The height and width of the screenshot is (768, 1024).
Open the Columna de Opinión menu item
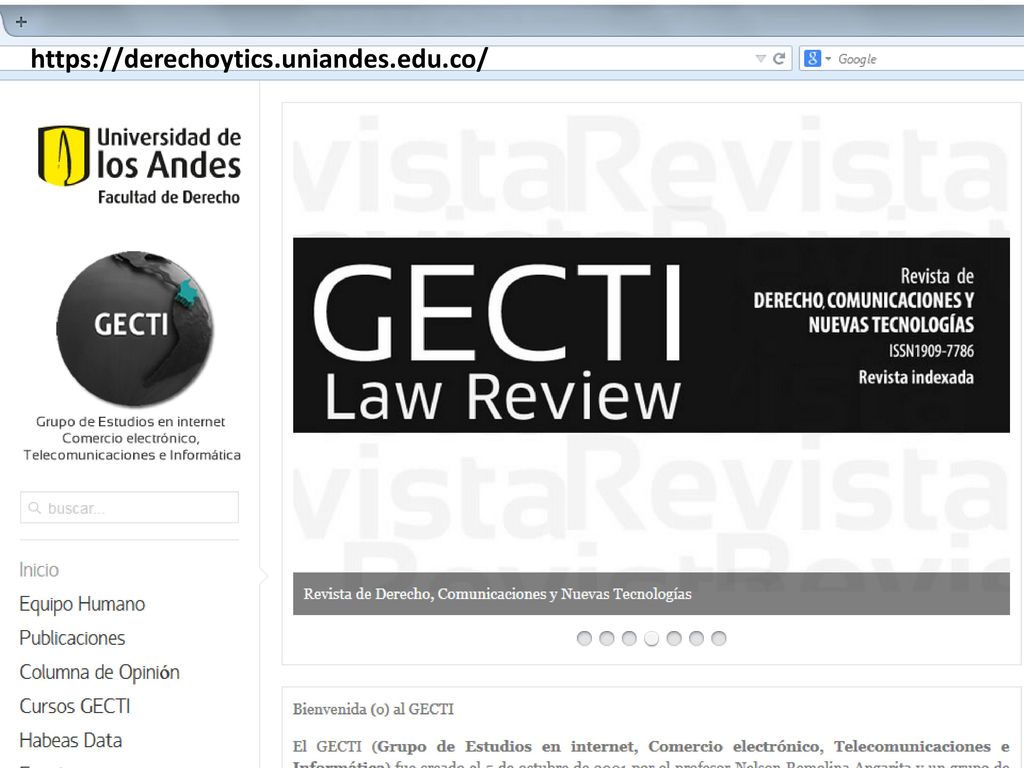(x=99, y=672)
